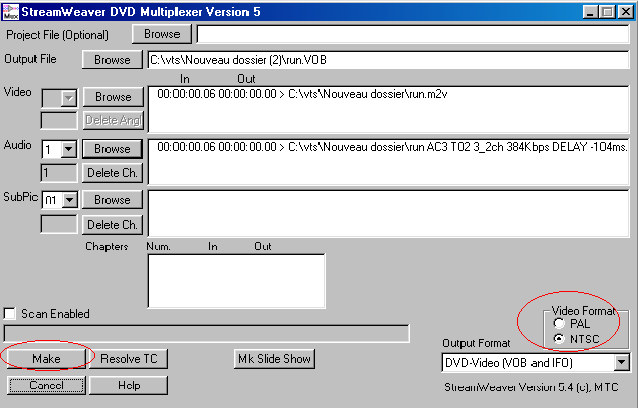Browse for a Video stream file
This screenshot has width=638, height=408.
[113, 97]
